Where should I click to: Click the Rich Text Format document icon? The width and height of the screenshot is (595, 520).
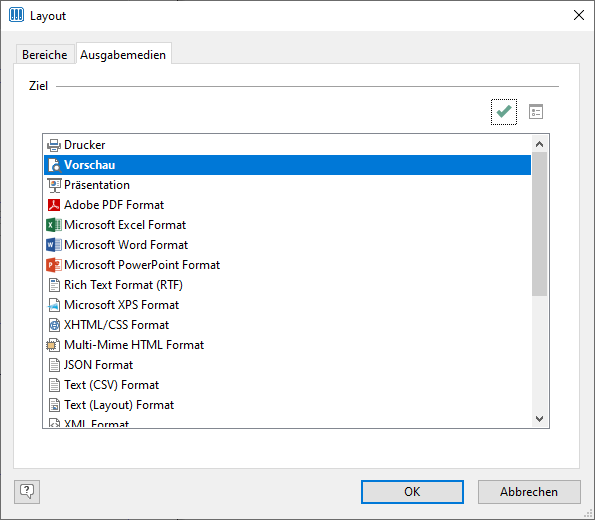(x=54, y=285)
